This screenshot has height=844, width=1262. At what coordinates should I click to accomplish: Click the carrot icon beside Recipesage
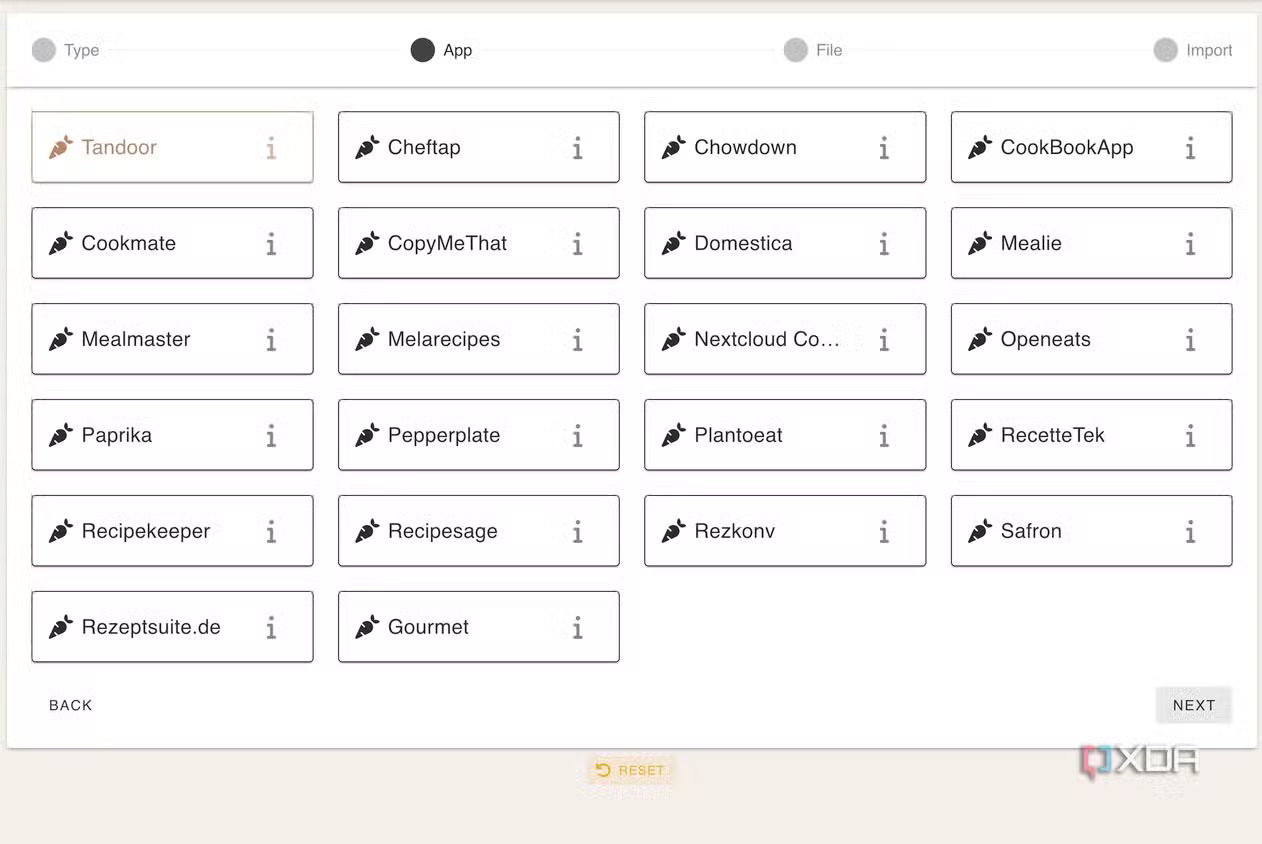(367, 532)
